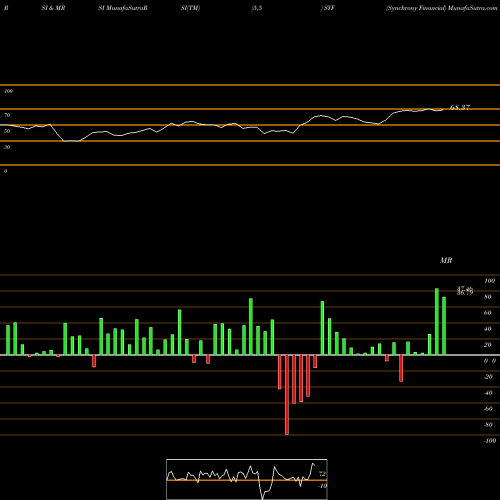Click the 50 label on the RSI axis
The height and width of the screenshot is (500, 500).
click(x=7, y=131)
